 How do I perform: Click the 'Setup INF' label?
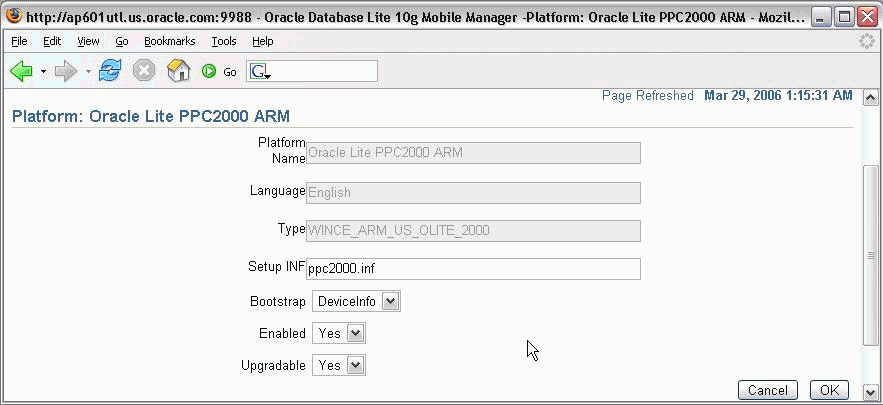coord(277,266)
